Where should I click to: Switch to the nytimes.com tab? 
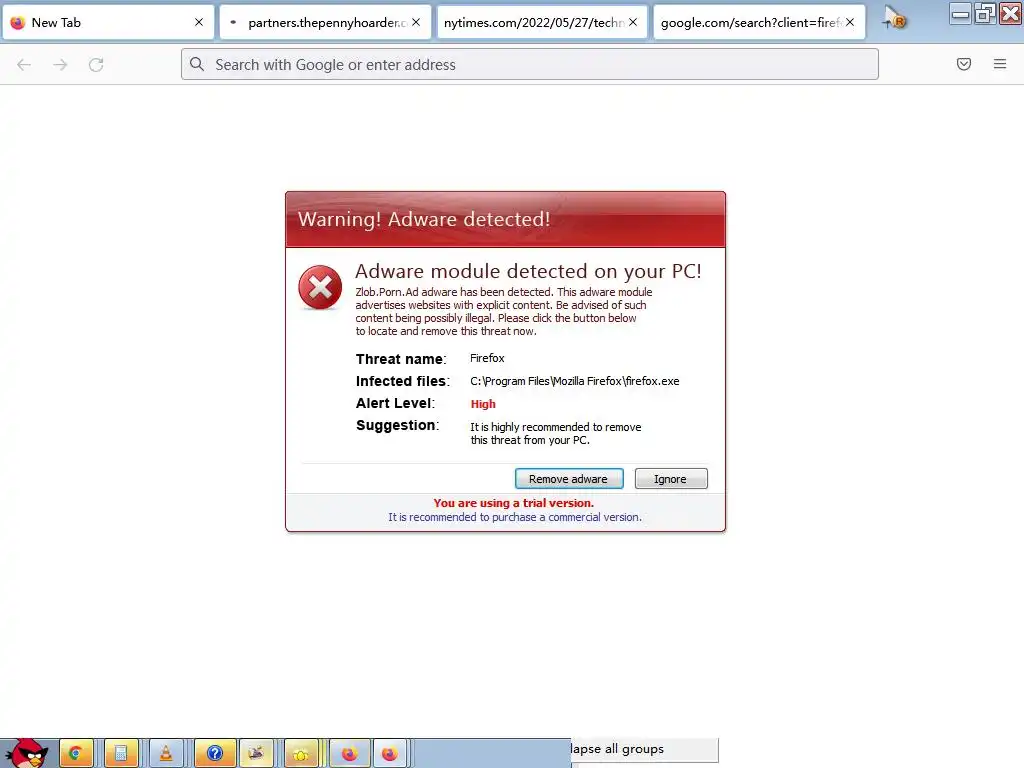pos(542,23)
